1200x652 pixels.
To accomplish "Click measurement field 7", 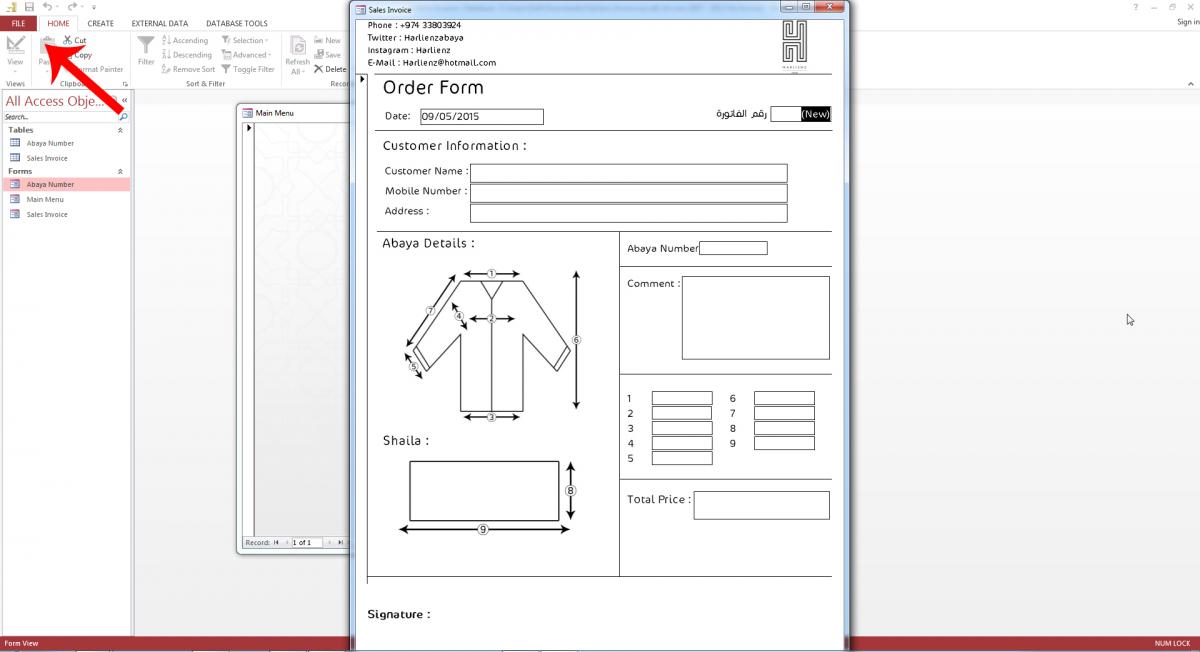I will (x=784, y=413).
